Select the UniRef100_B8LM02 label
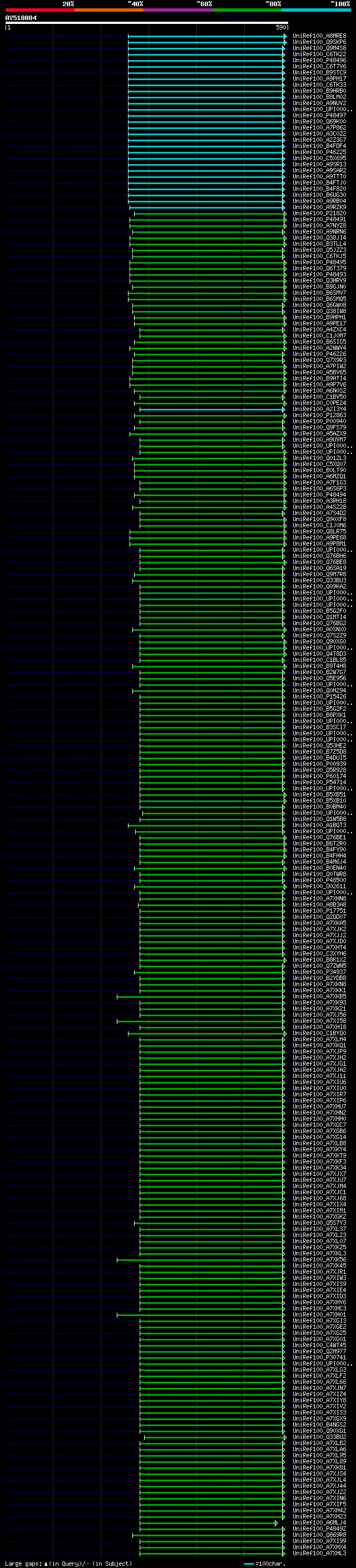Screen dimensions: 356x1568 coord(319,97)
